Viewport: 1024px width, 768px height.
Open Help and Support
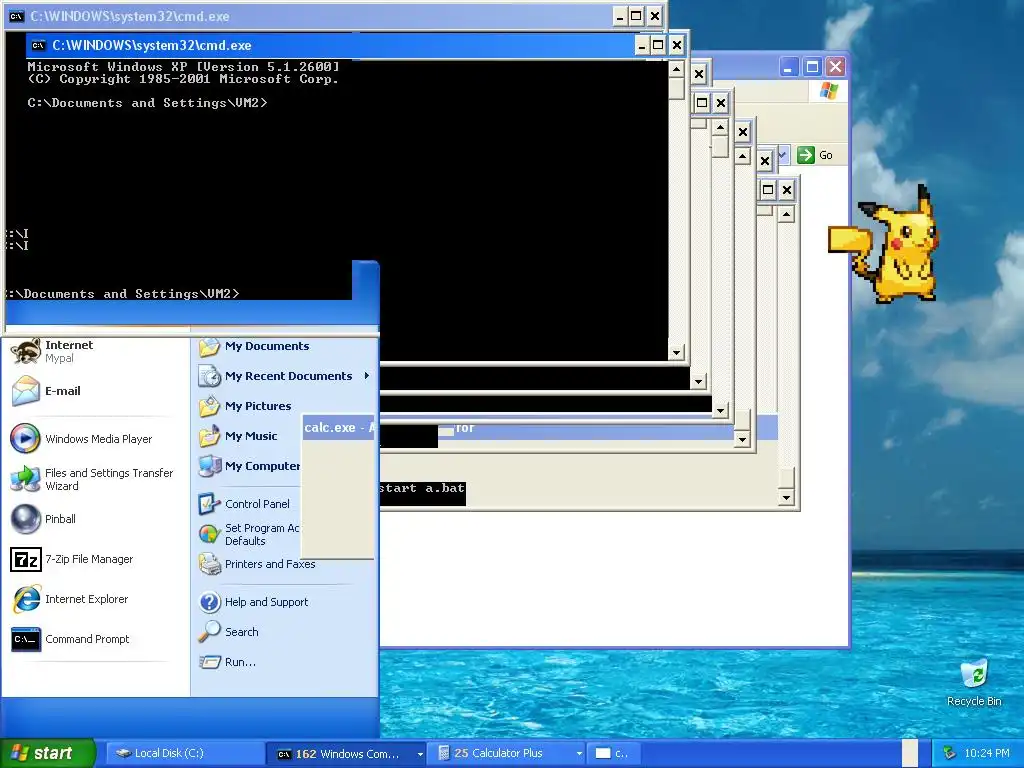coord(253,601)
